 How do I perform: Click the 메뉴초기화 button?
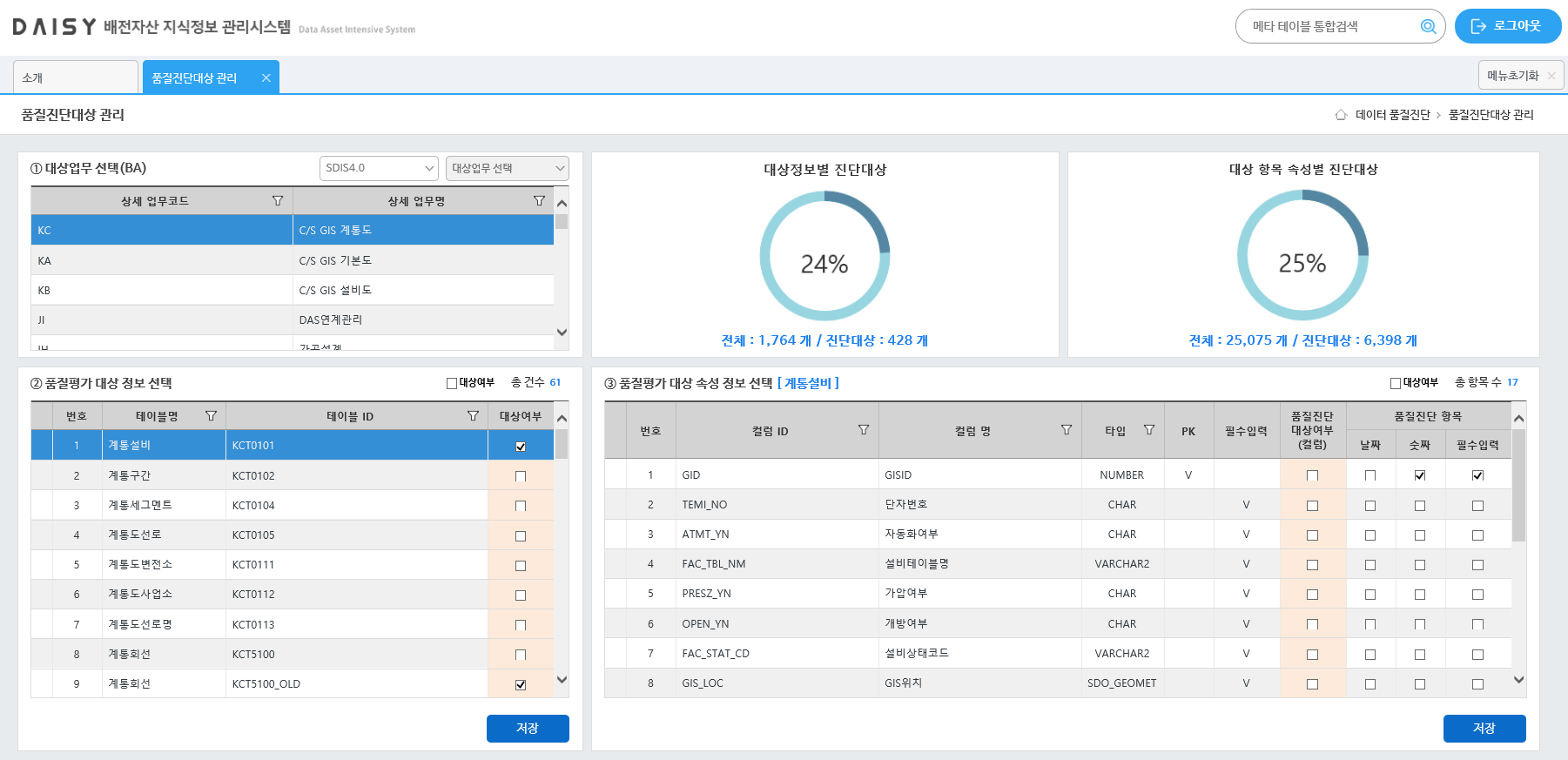pyautogui.click(x=1521, y=76)
